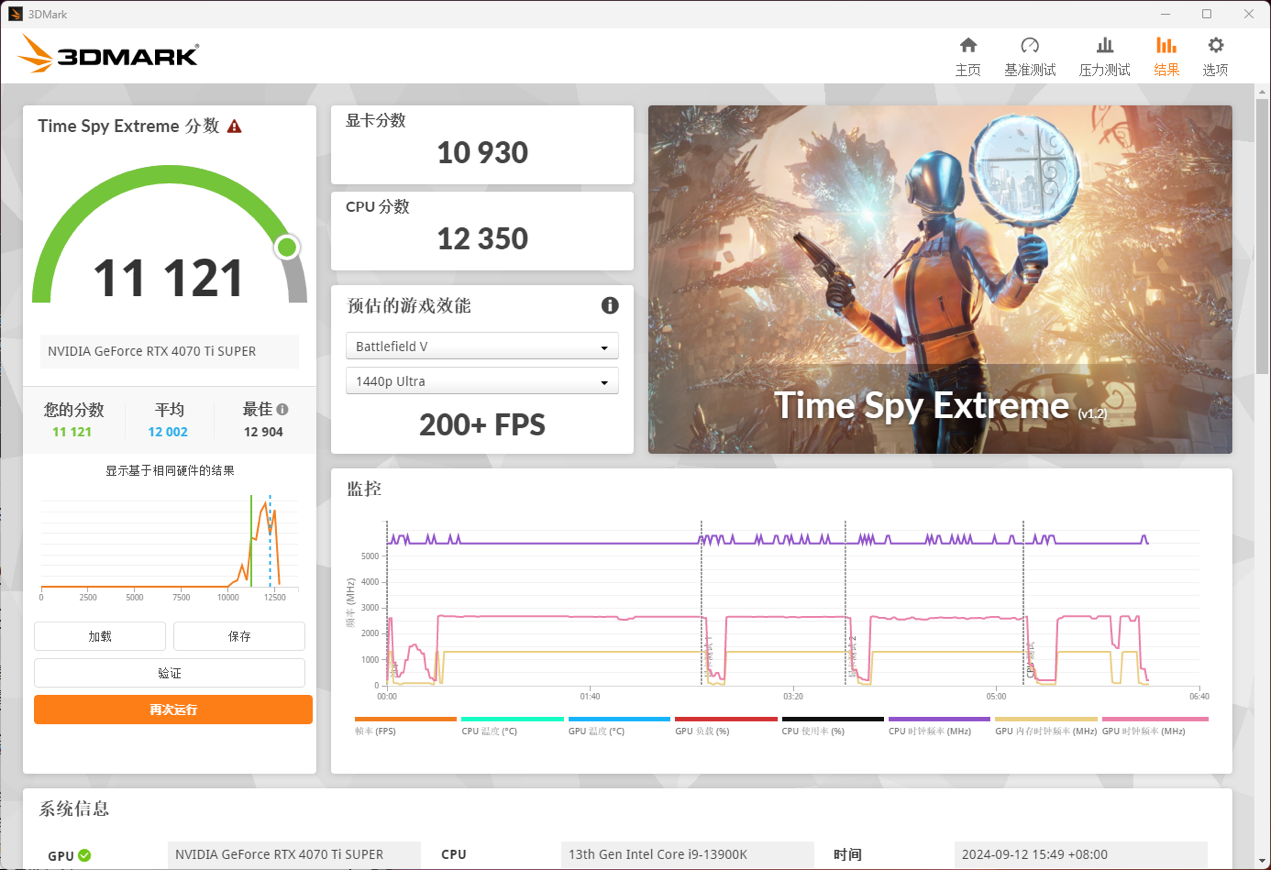Click the green check icon next to GPU
1271x870 pixels.
pyautogui.click(x=85, y=855)
